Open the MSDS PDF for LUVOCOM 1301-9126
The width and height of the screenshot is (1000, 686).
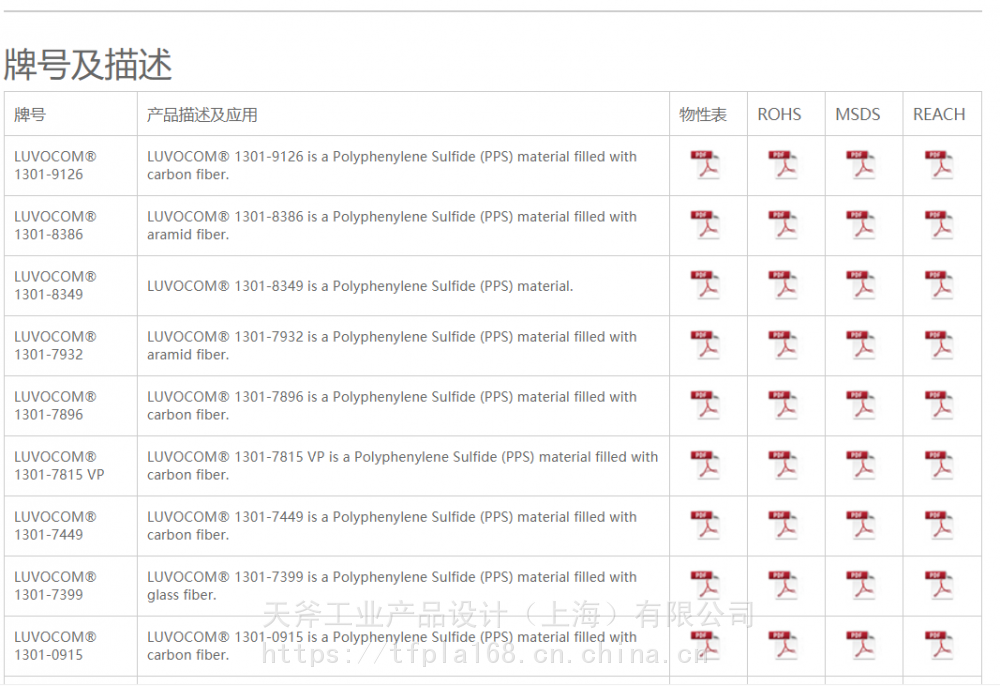(861, 165)
